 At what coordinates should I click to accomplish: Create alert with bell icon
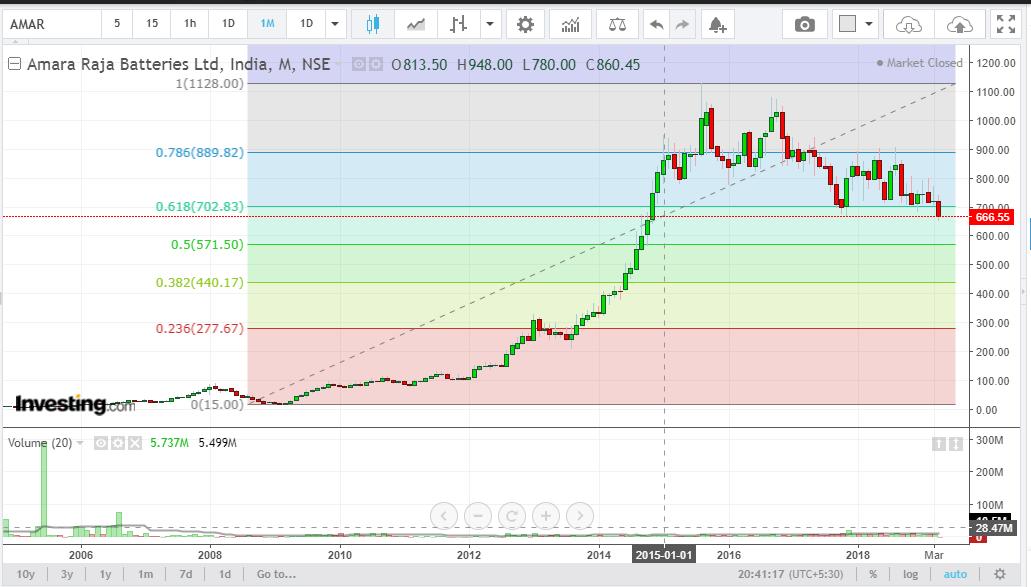click(717, 24)
